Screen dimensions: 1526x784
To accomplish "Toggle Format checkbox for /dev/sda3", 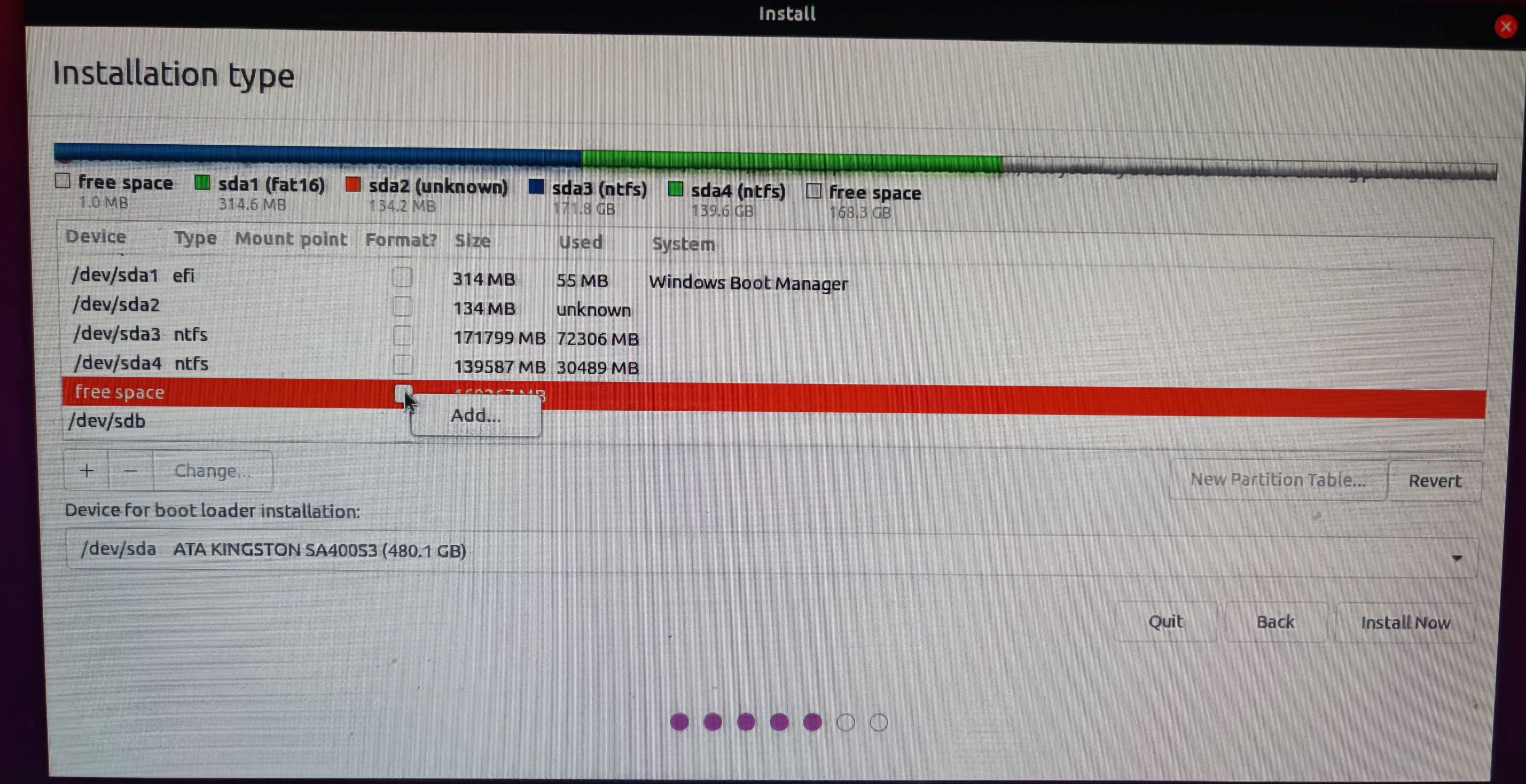I will (x=403, y=335).
